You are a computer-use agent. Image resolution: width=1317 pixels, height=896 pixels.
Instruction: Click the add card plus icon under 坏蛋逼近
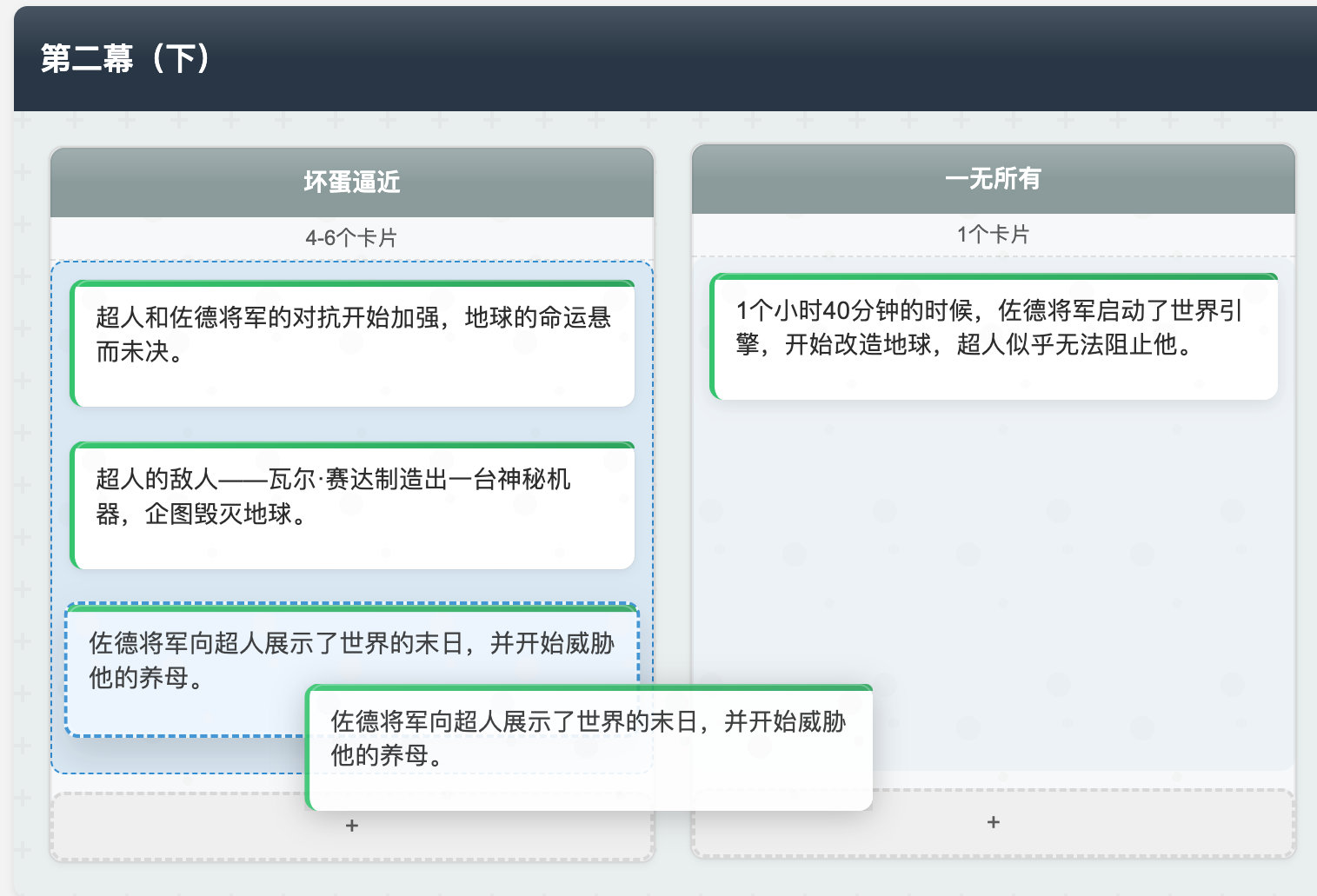tap(351, 824)
